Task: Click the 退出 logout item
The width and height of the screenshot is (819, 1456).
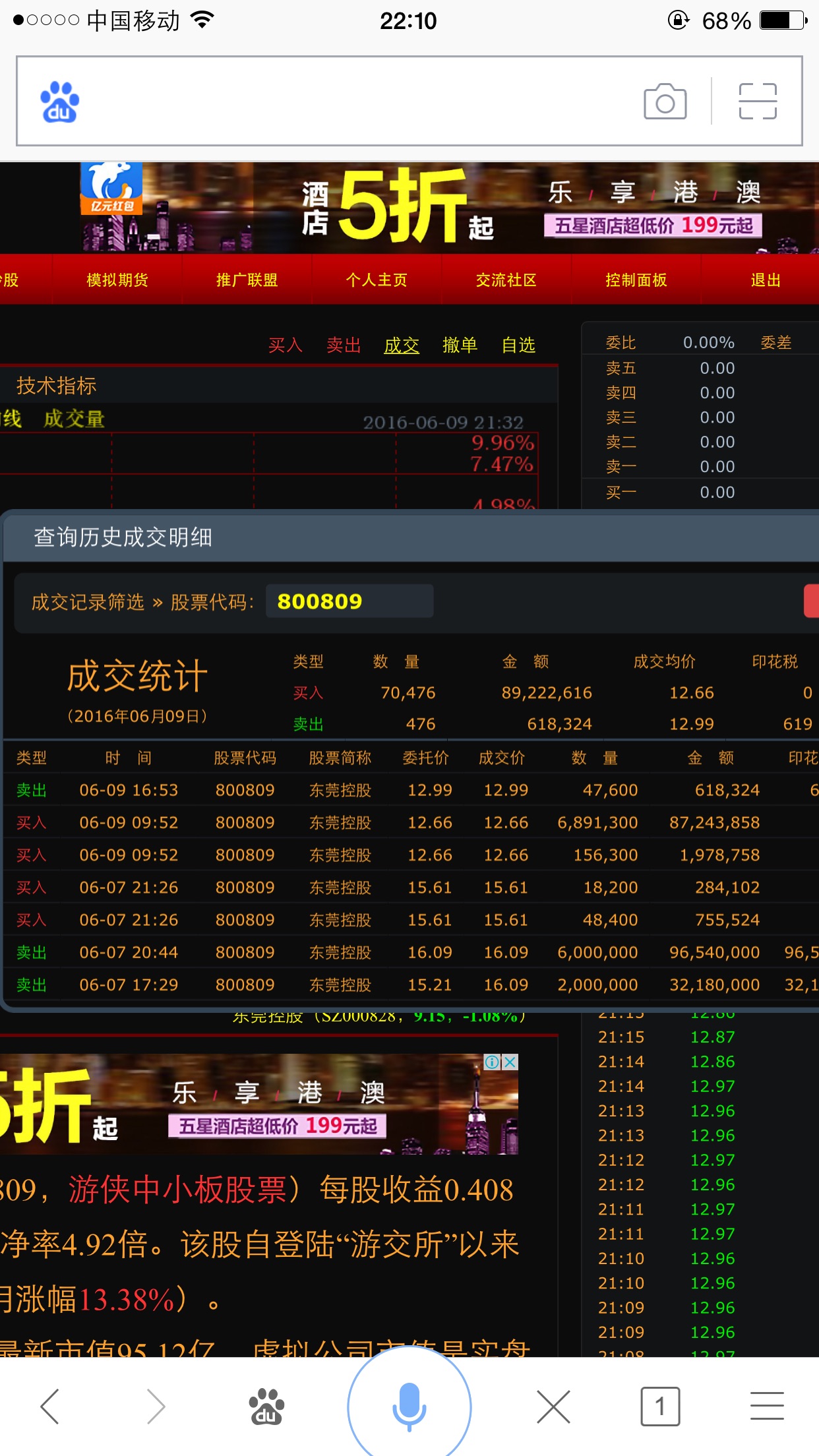Action: (x=765, y=280)
